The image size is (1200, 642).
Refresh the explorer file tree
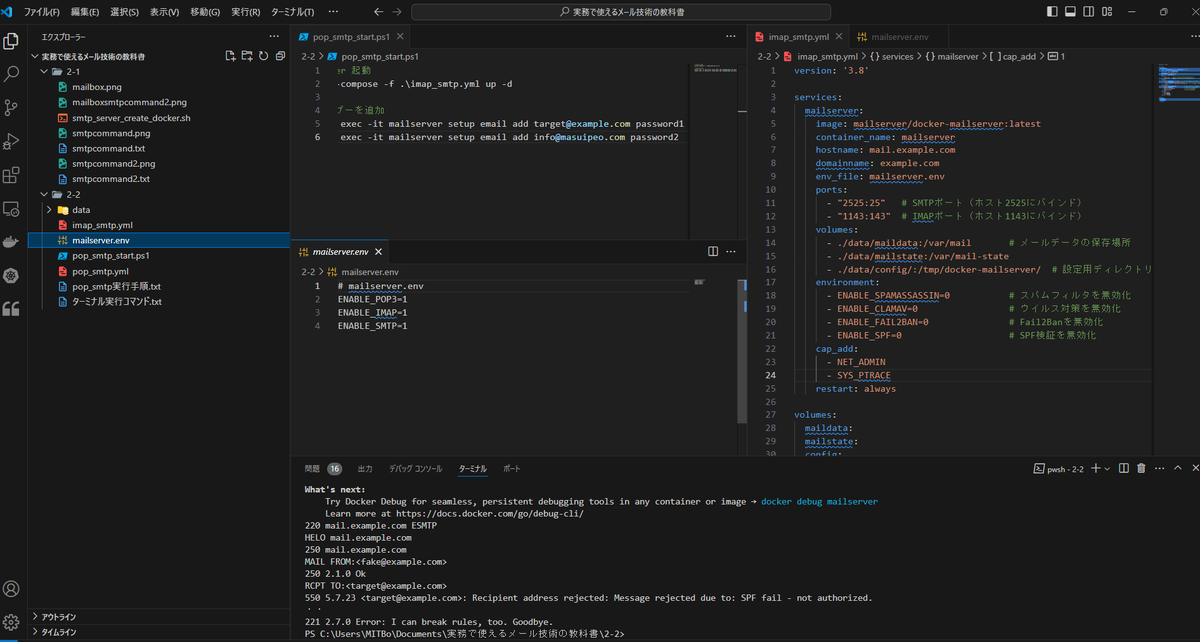pos(264,56)
